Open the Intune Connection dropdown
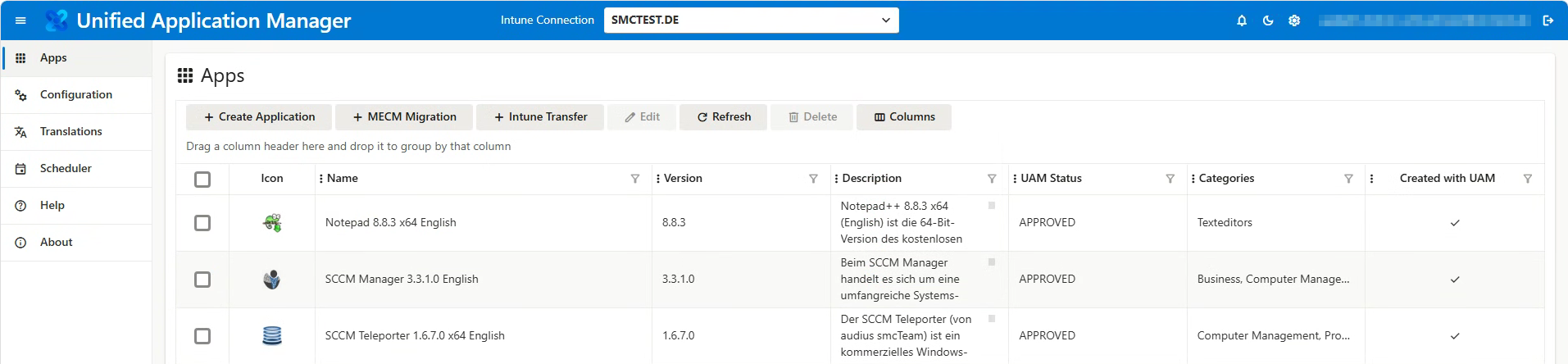This screenshot has width=1568, height=364. point(751,20)
